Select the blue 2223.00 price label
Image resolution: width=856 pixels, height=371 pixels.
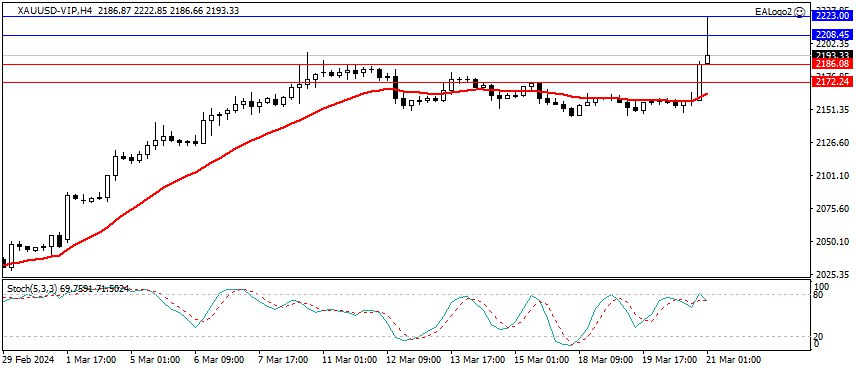833,16
